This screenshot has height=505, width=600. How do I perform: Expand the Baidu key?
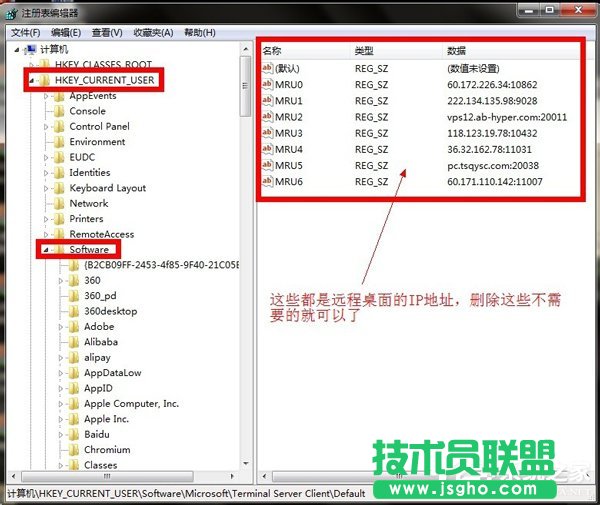tap(60, 435)
